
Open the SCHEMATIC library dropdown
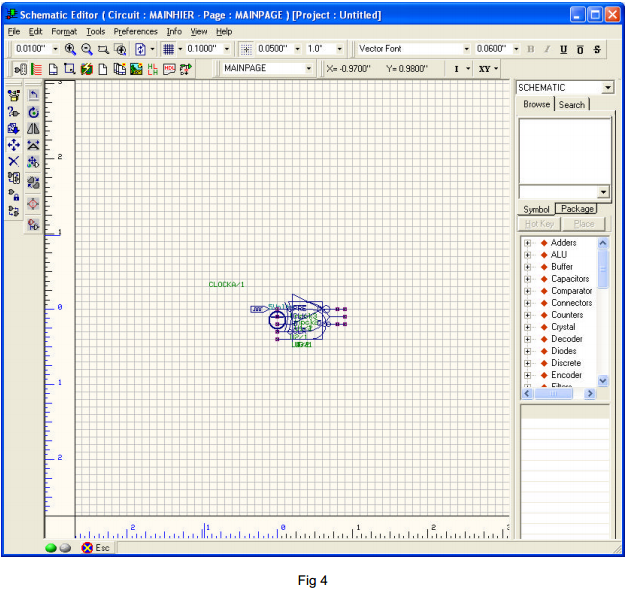click(x=608, y=87)
